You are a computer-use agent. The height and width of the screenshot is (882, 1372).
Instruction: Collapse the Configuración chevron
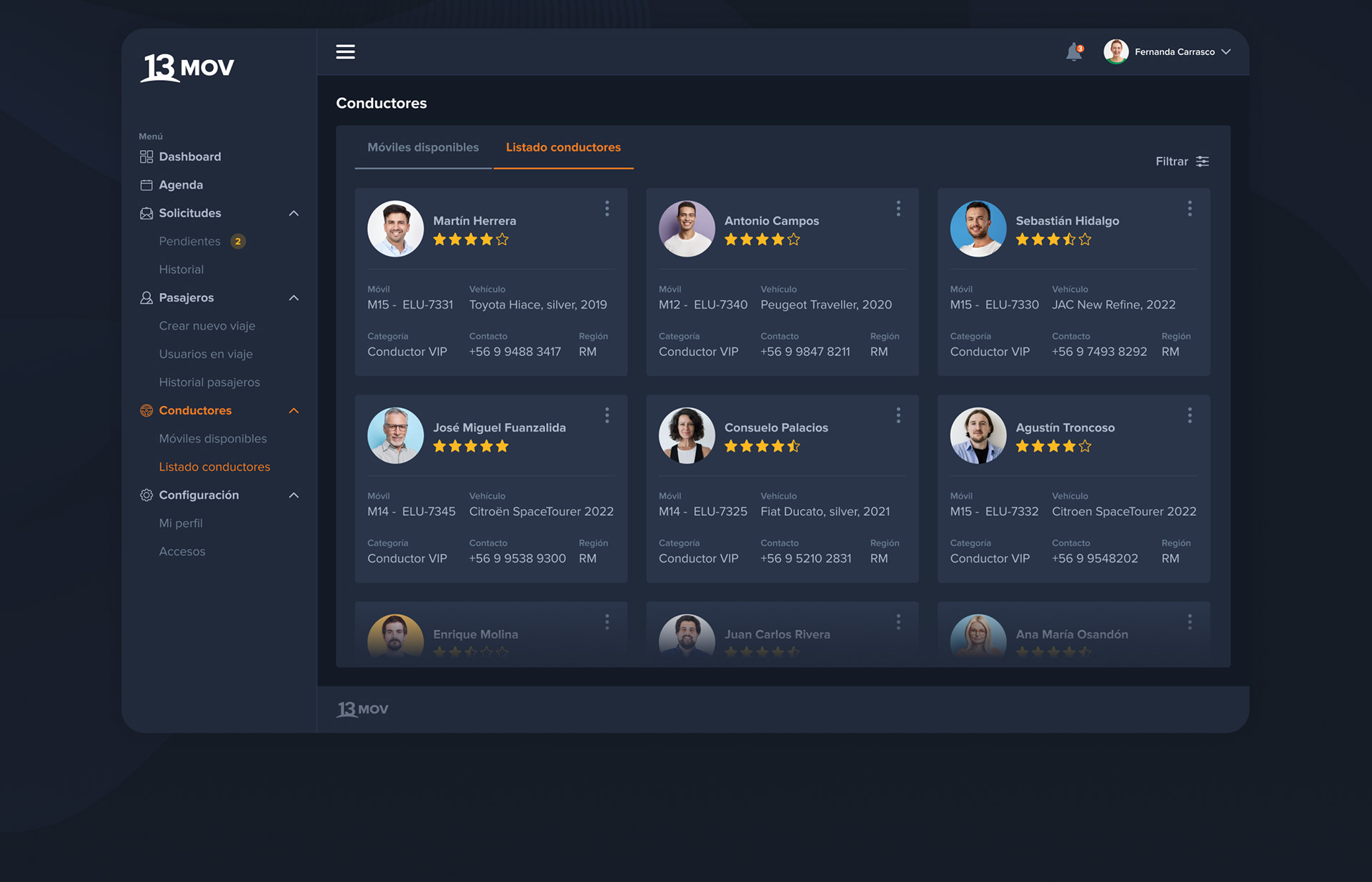(x=294, y=495)
